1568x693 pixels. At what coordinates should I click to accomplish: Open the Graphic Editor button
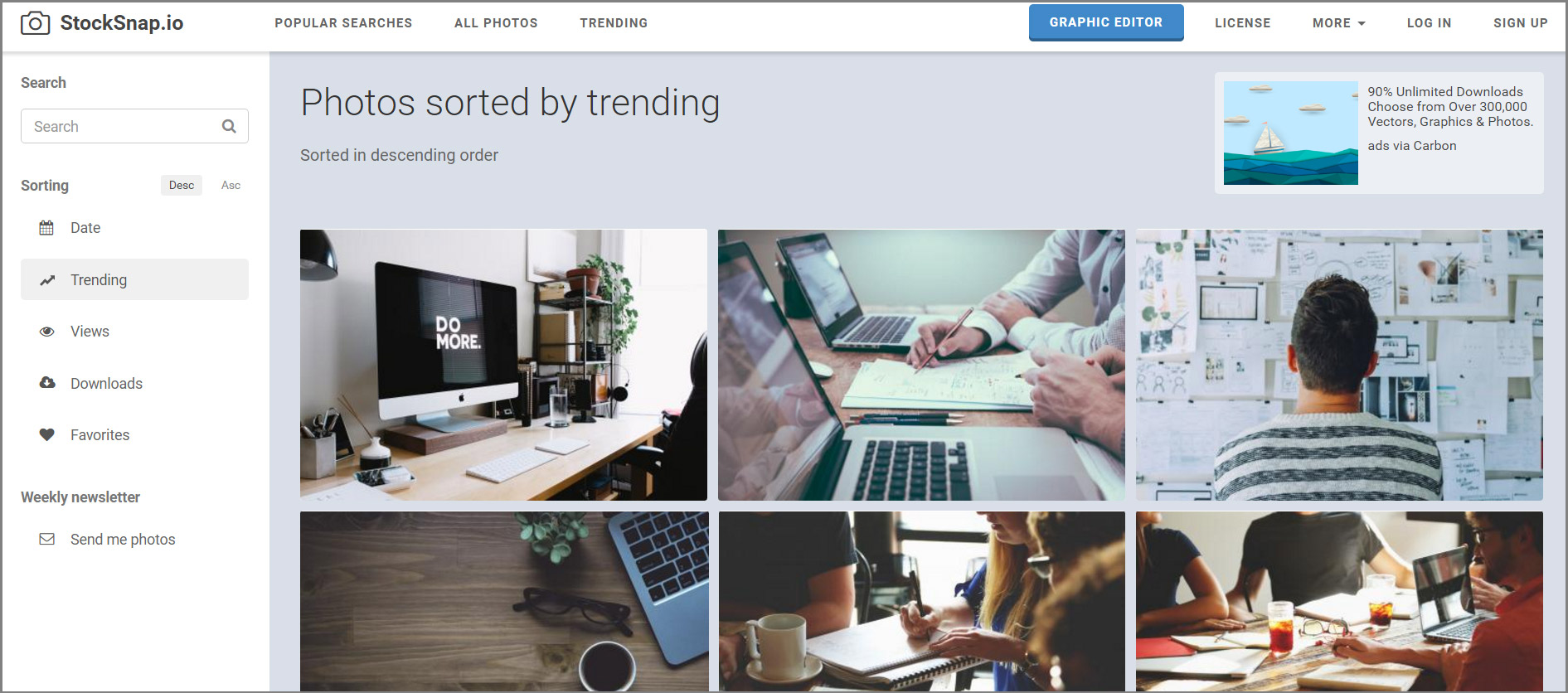(x=1106, y=22)
